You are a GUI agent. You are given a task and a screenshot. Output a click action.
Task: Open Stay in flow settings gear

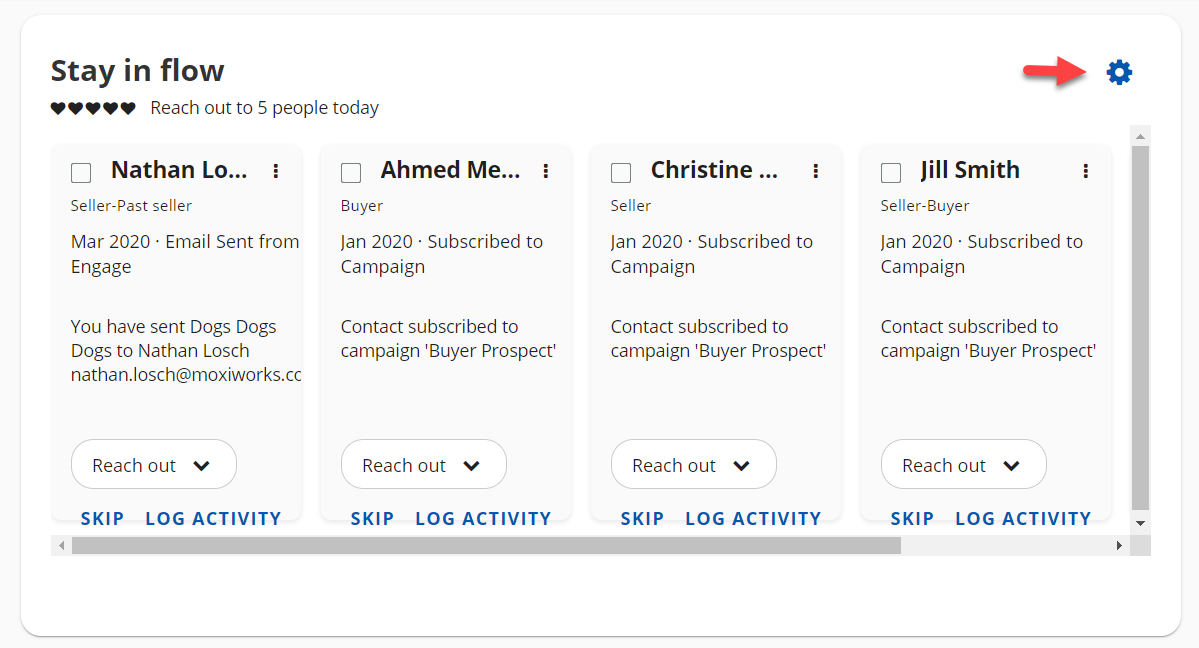(1119, 72)
